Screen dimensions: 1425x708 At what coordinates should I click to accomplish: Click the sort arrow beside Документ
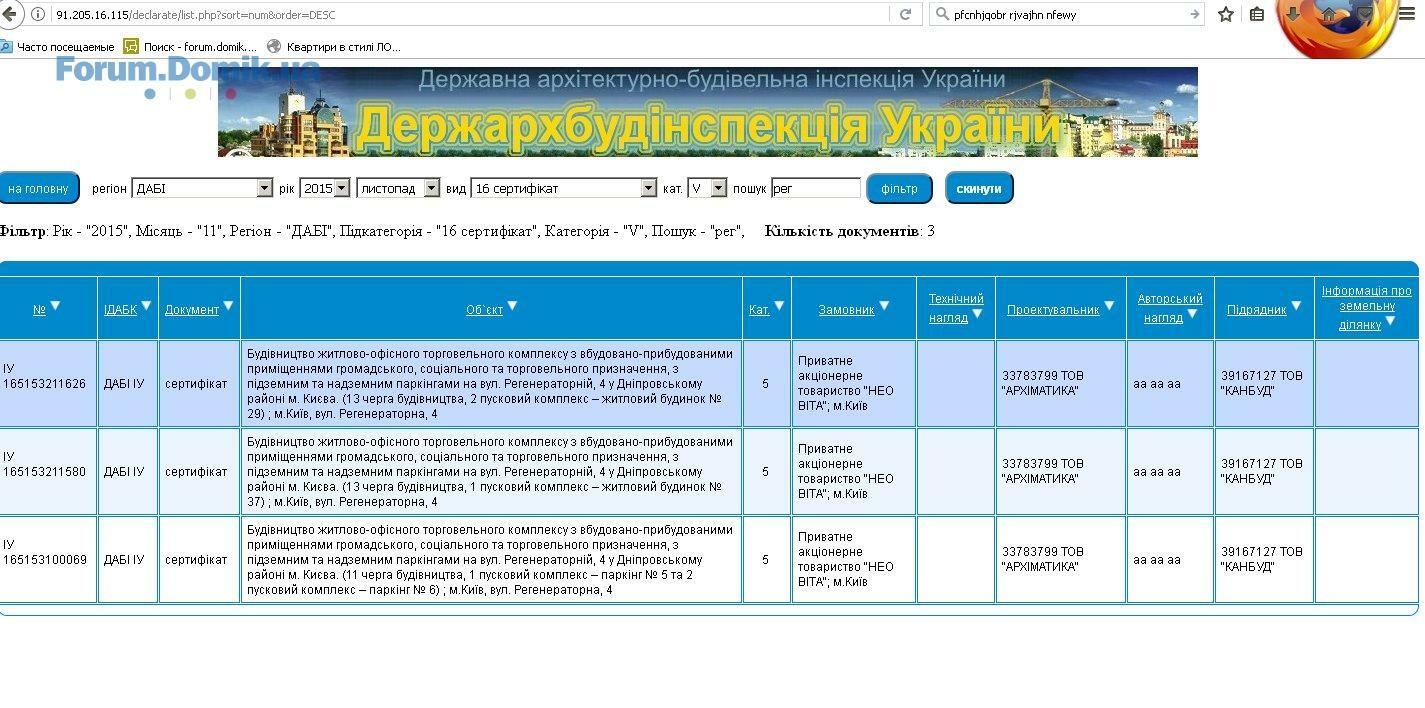pyautogui.click(x=228, y=306)
